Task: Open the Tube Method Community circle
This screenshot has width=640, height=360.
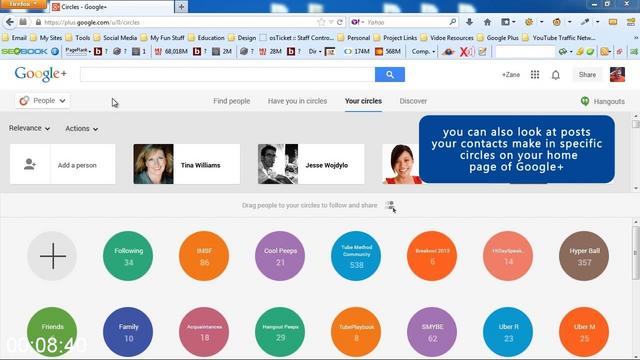Action: 356,256
